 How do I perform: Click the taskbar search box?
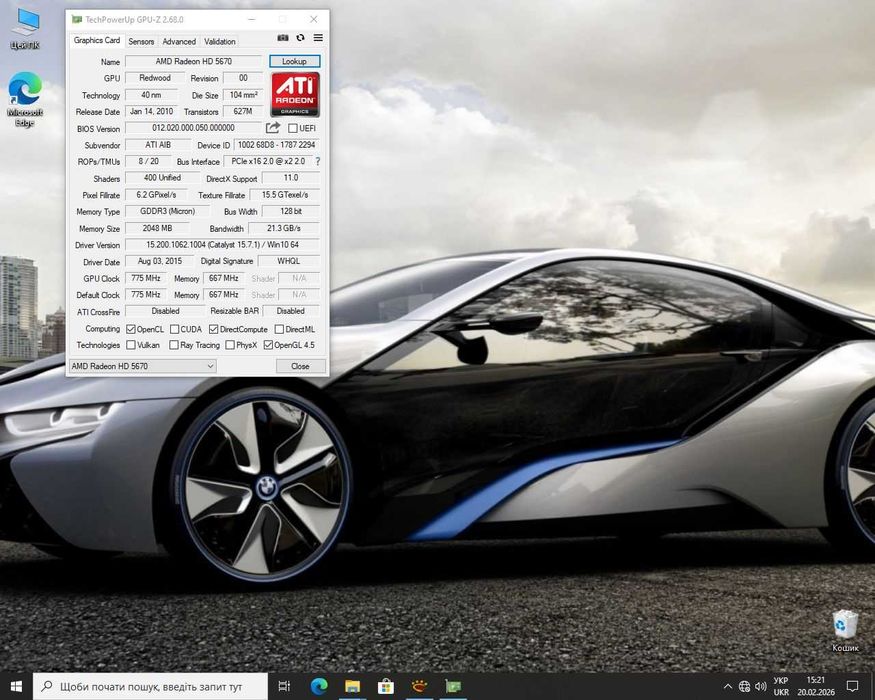[151, 687]
